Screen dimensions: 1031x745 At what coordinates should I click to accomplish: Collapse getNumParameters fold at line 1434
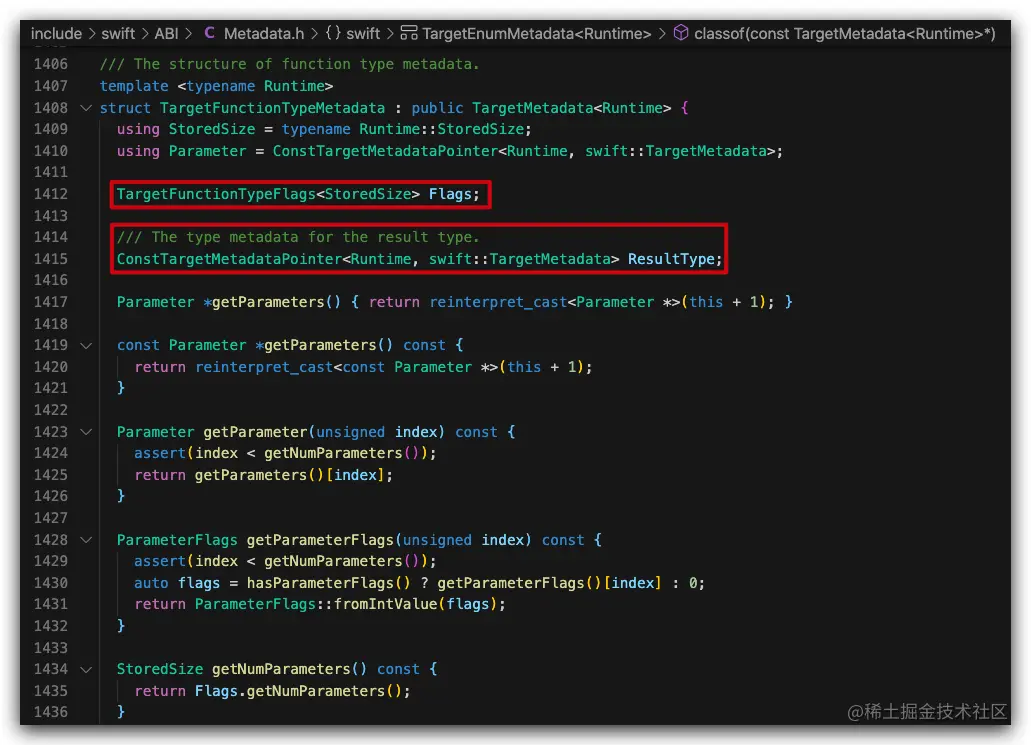coord(85,669)
